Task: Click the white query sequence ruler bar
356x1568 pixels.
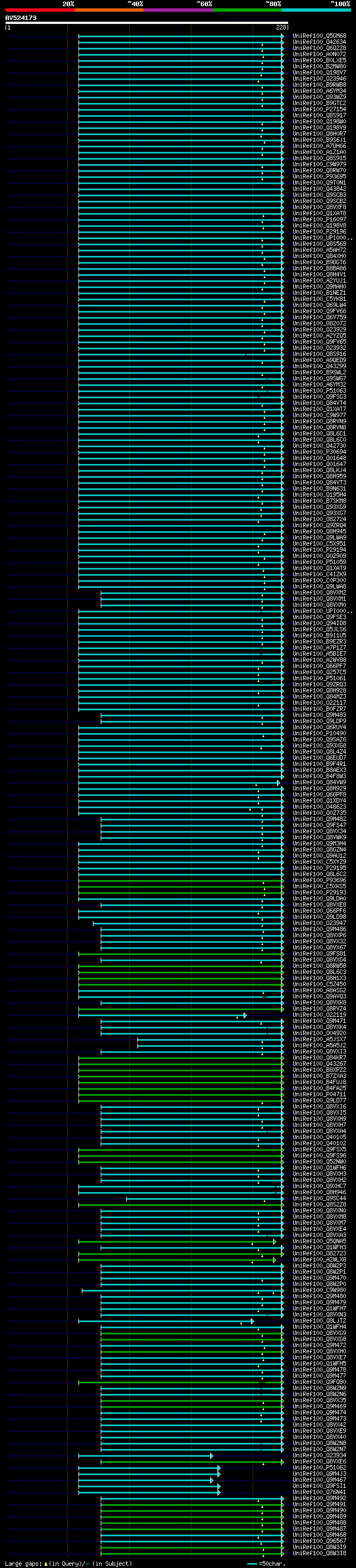Action: tap(147, 22)
